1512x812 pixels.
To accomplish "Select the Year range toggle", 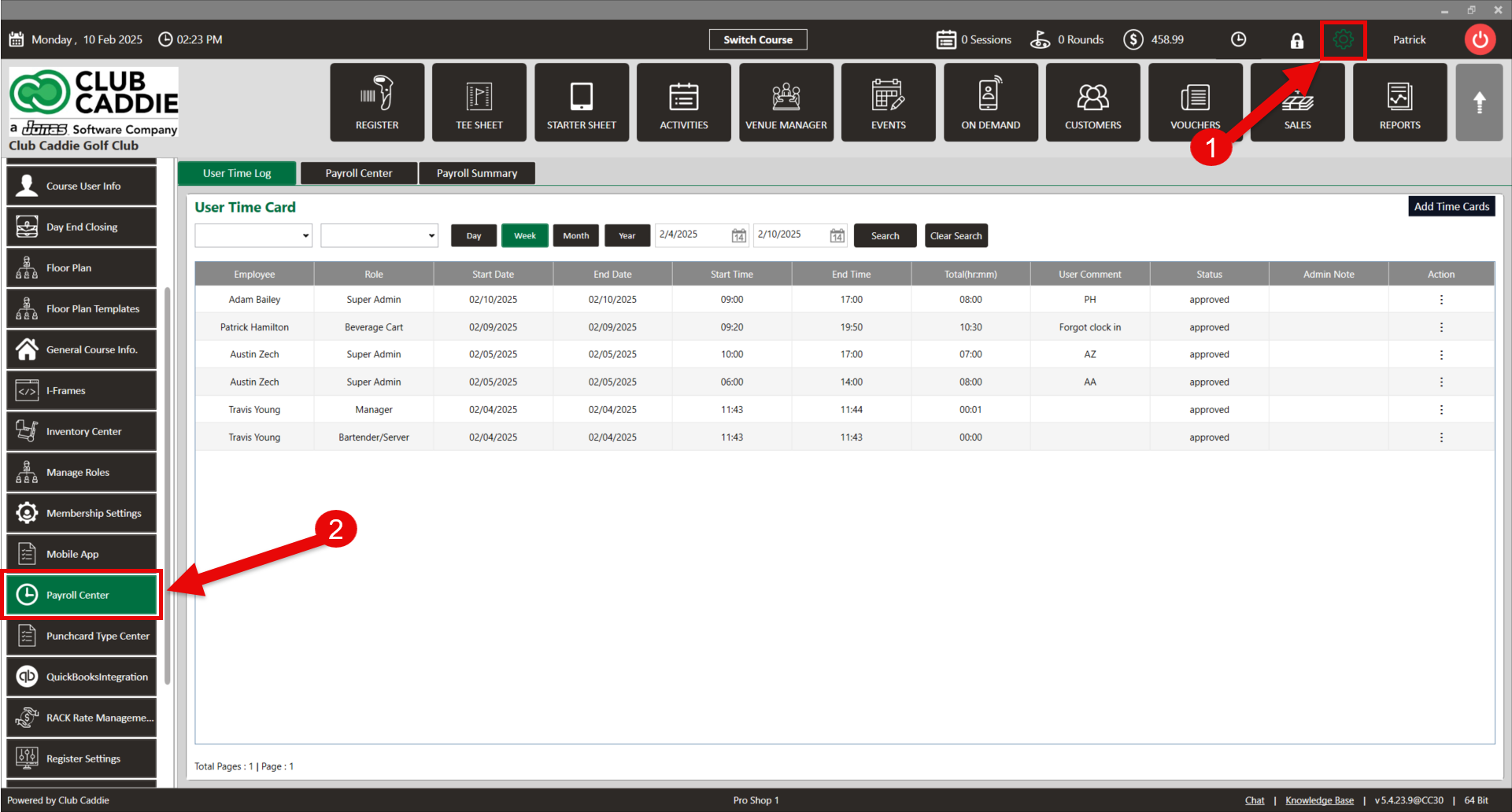I will [x=627, y=236].
